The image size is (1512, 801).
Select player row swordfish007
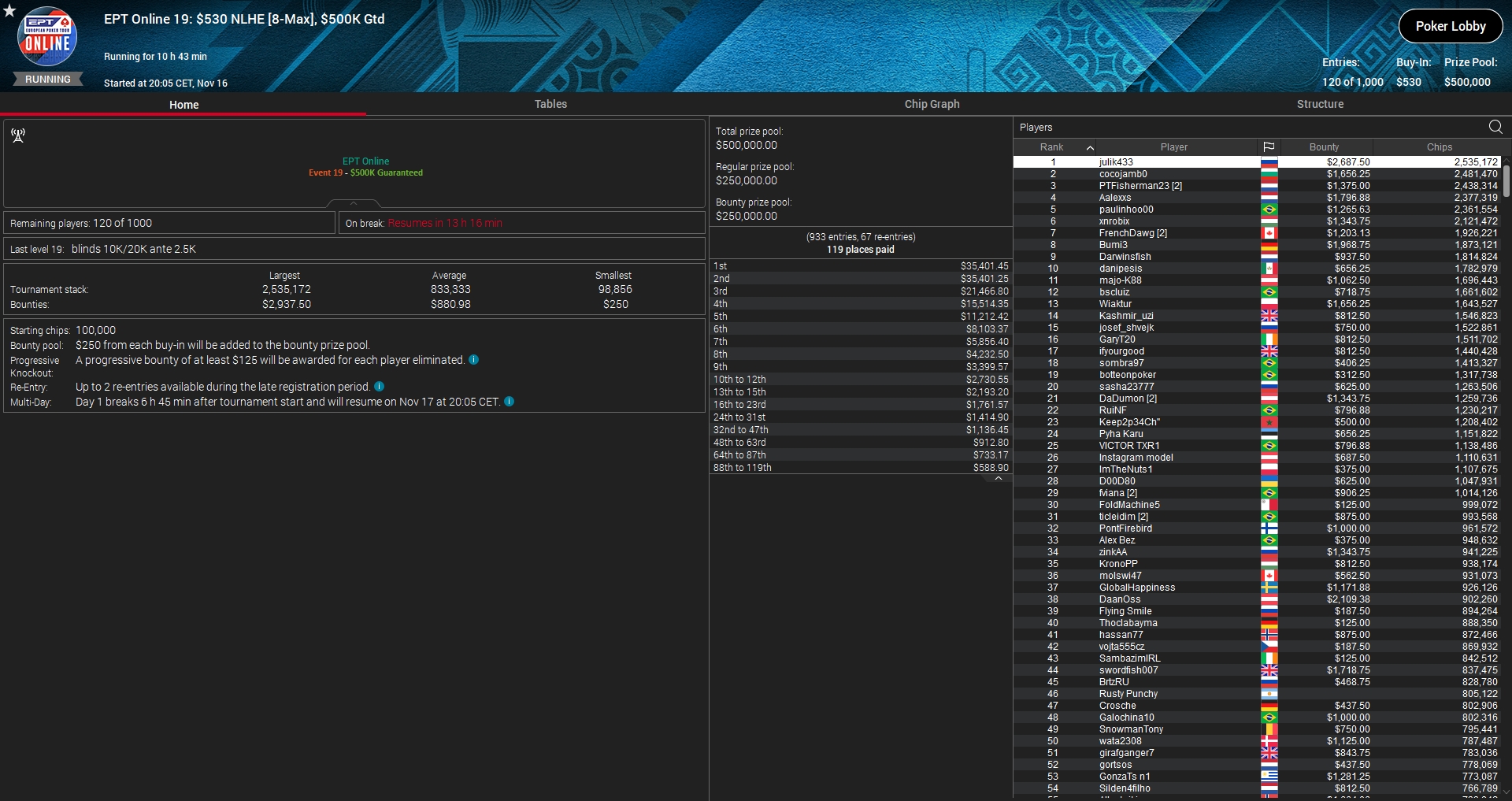pyautogui.click(x=1257, y=670)
